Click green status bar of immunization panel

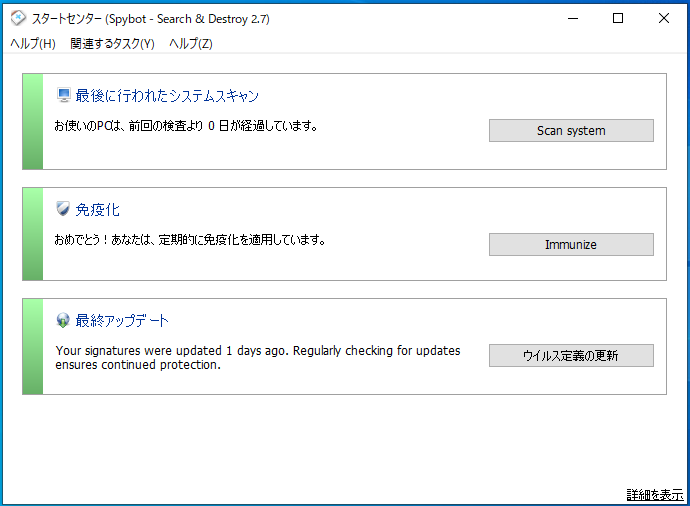pos(33,234)
